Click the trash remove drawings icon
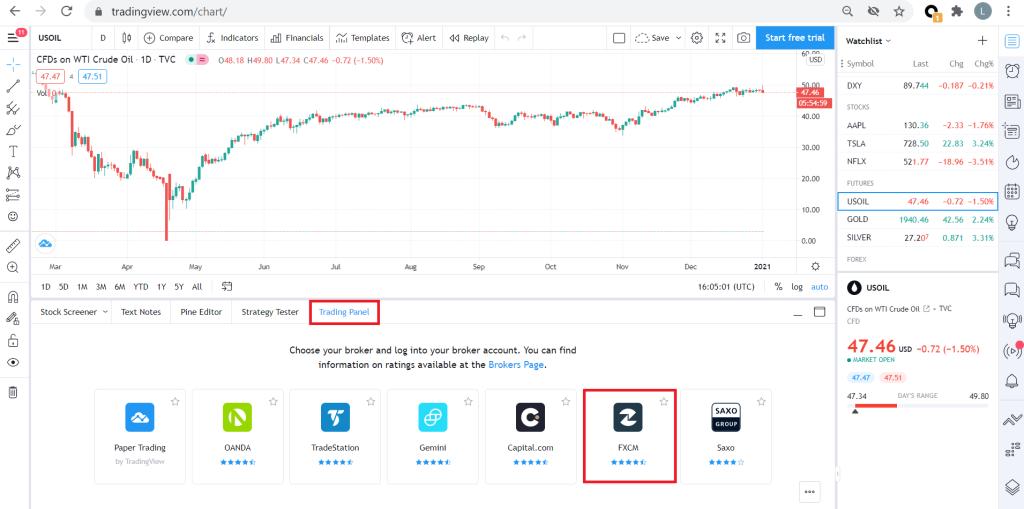 [13, 393]
